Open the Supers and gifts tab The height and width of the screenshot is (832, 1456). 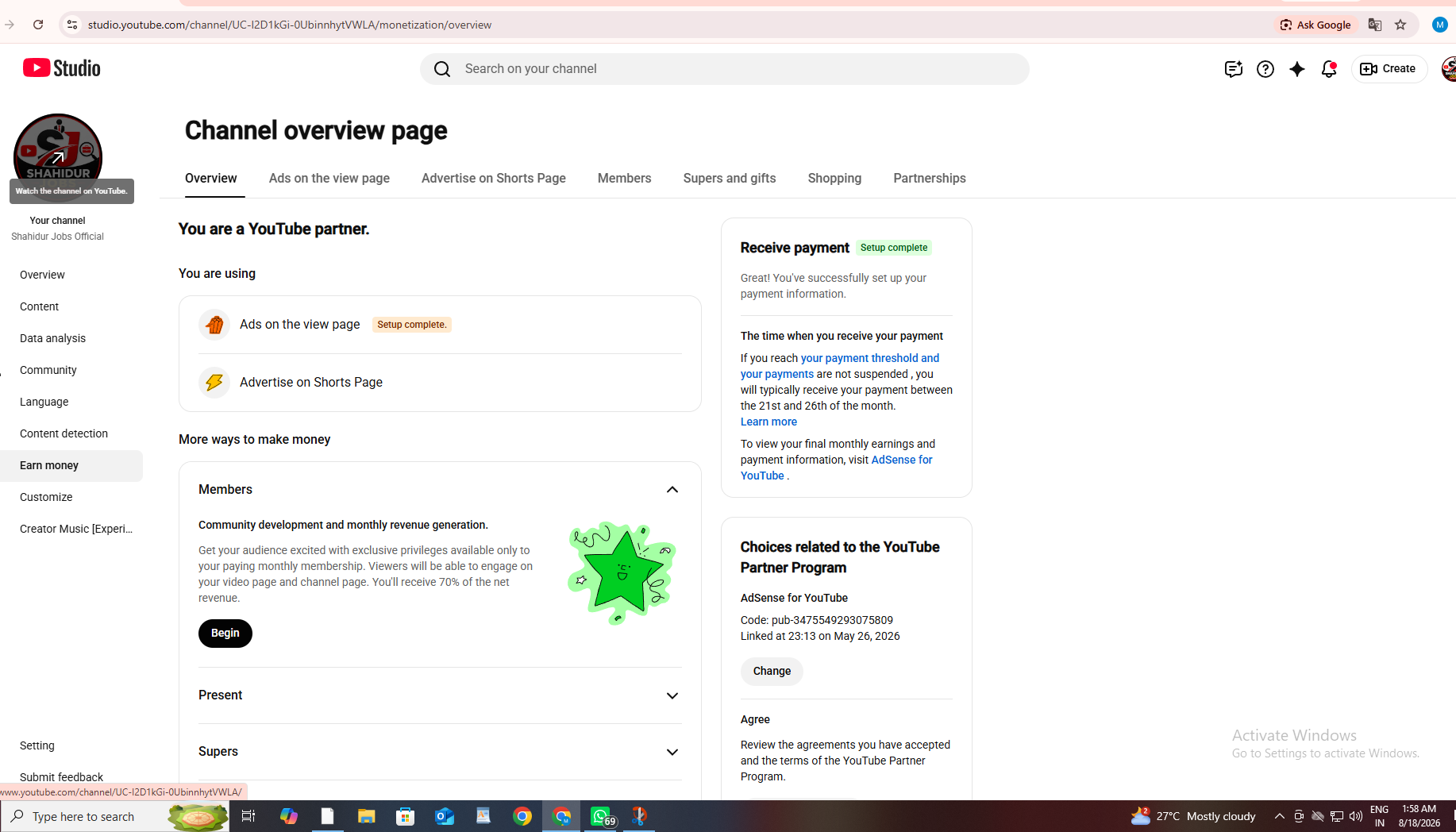pos(730,179)
